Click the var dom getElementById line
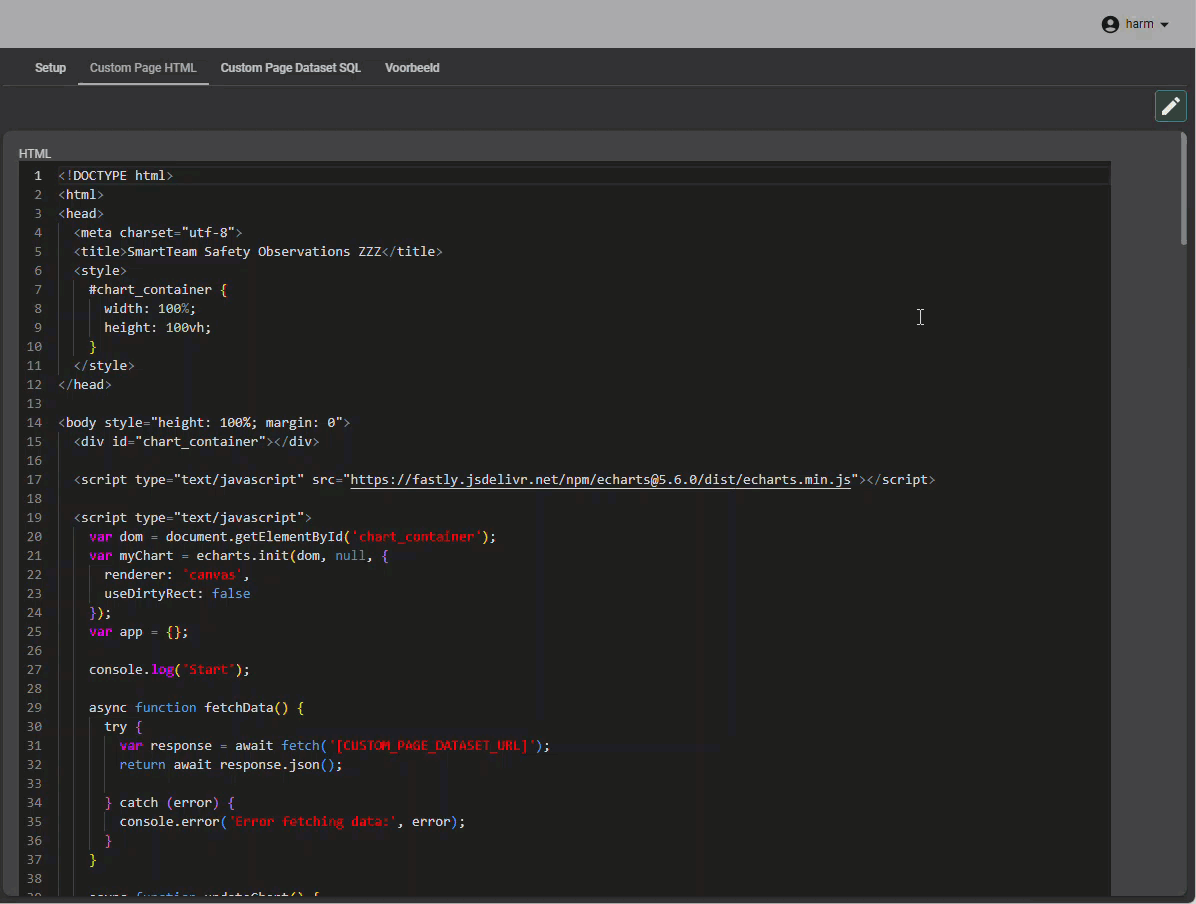 click(x=292, y=537)
